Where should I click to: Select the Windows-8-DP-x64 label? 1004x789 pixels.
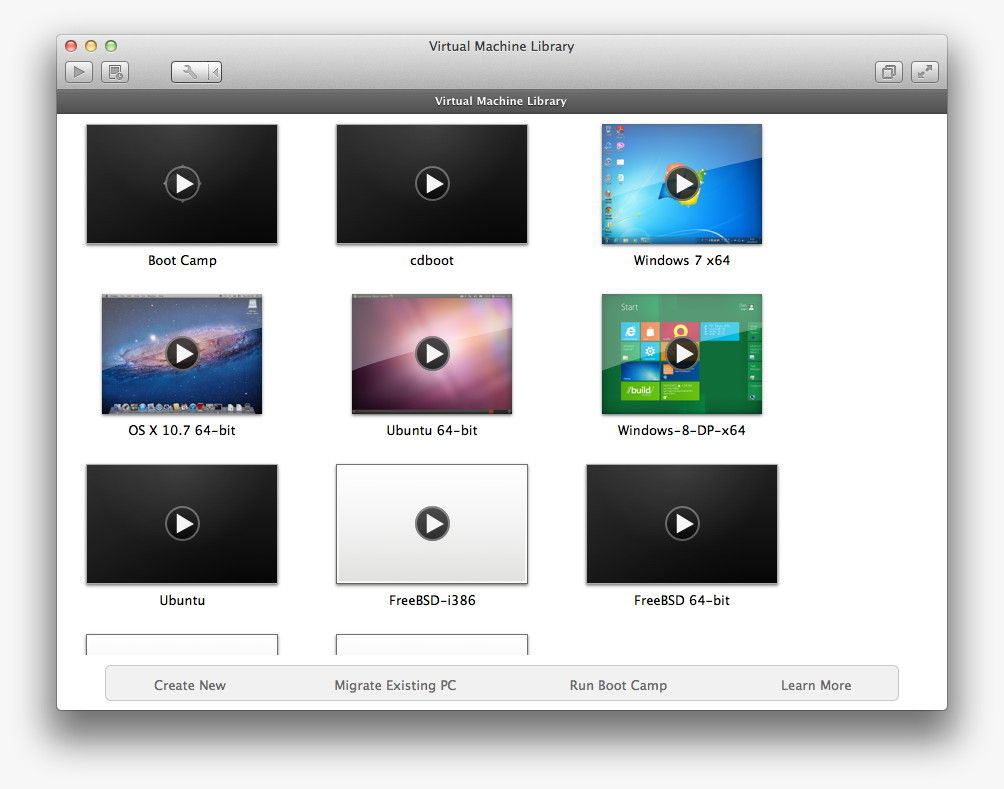click(x=682, y=430)
